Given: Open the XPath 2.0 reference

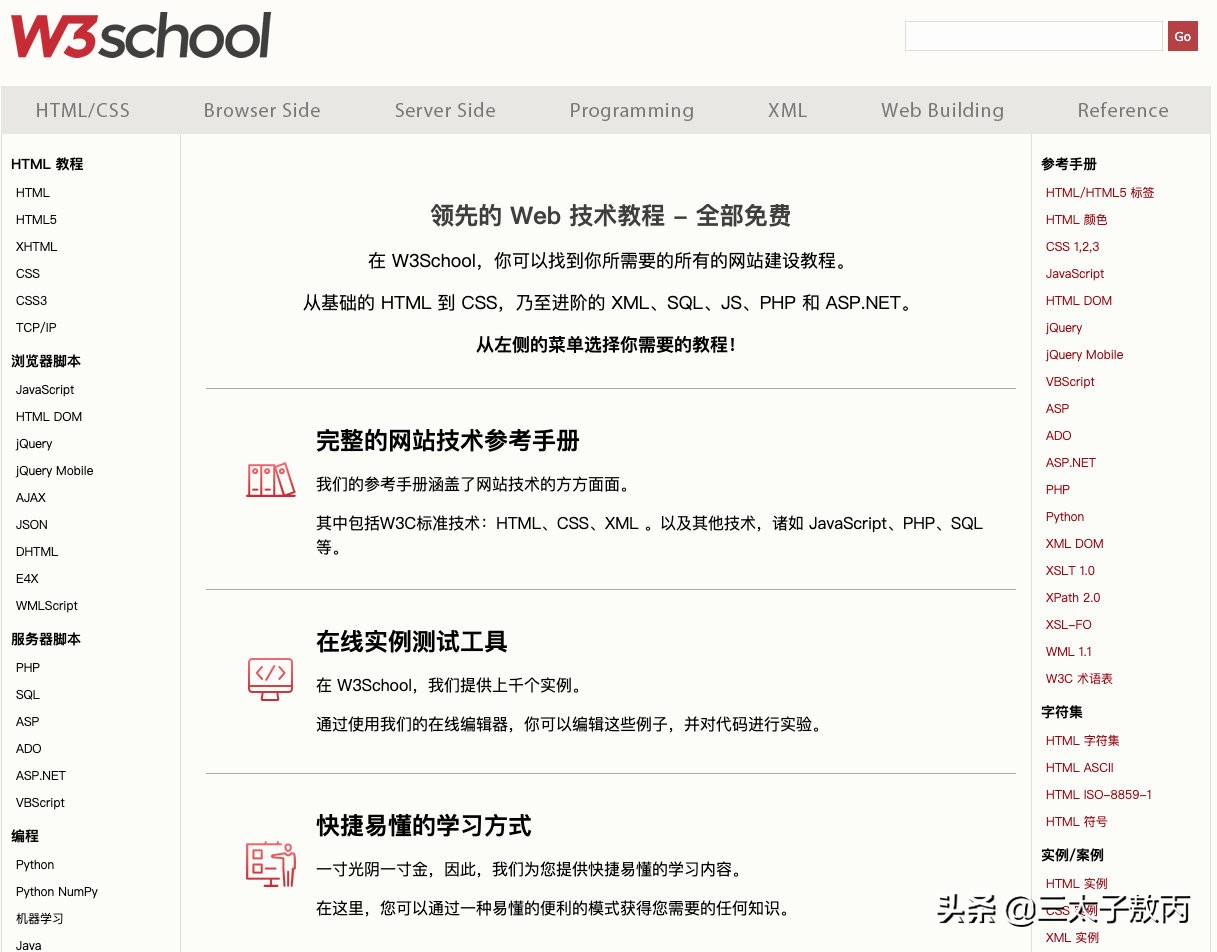Looking at the screenshot, I should coord(1072,597).
